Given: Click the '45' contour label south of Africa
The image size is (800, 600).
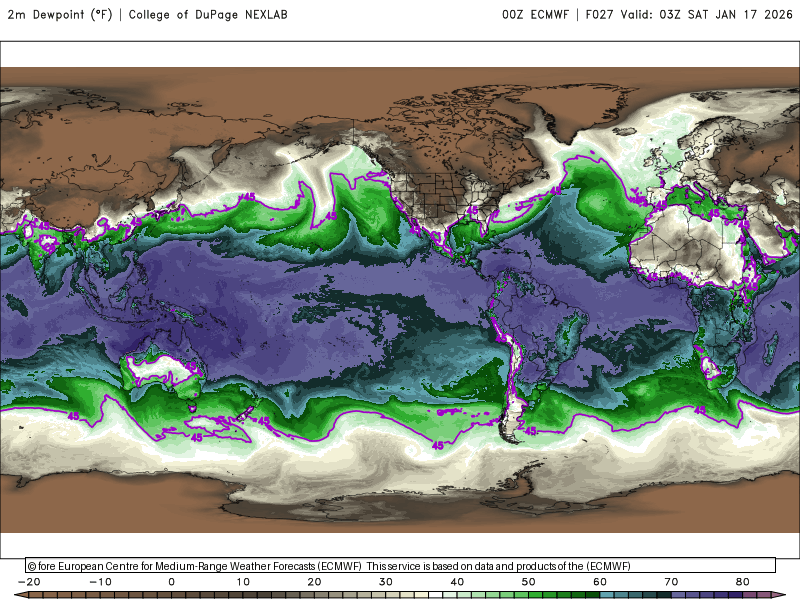Looking at the screenshot, I should pos(700,410).
